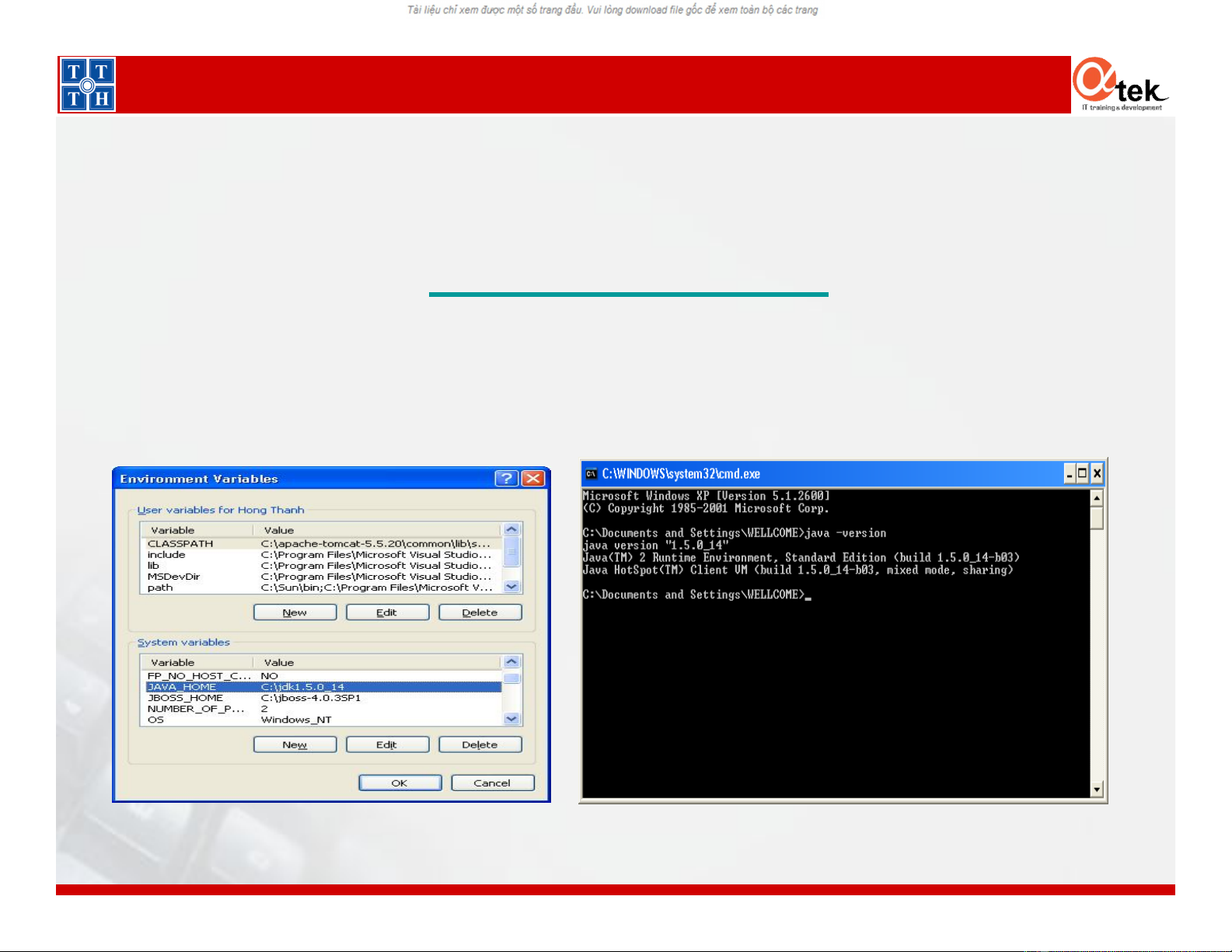Maximize the cmd.exe window
The height and width of the screenshot is (952, 1232).
pos(1083,473)
